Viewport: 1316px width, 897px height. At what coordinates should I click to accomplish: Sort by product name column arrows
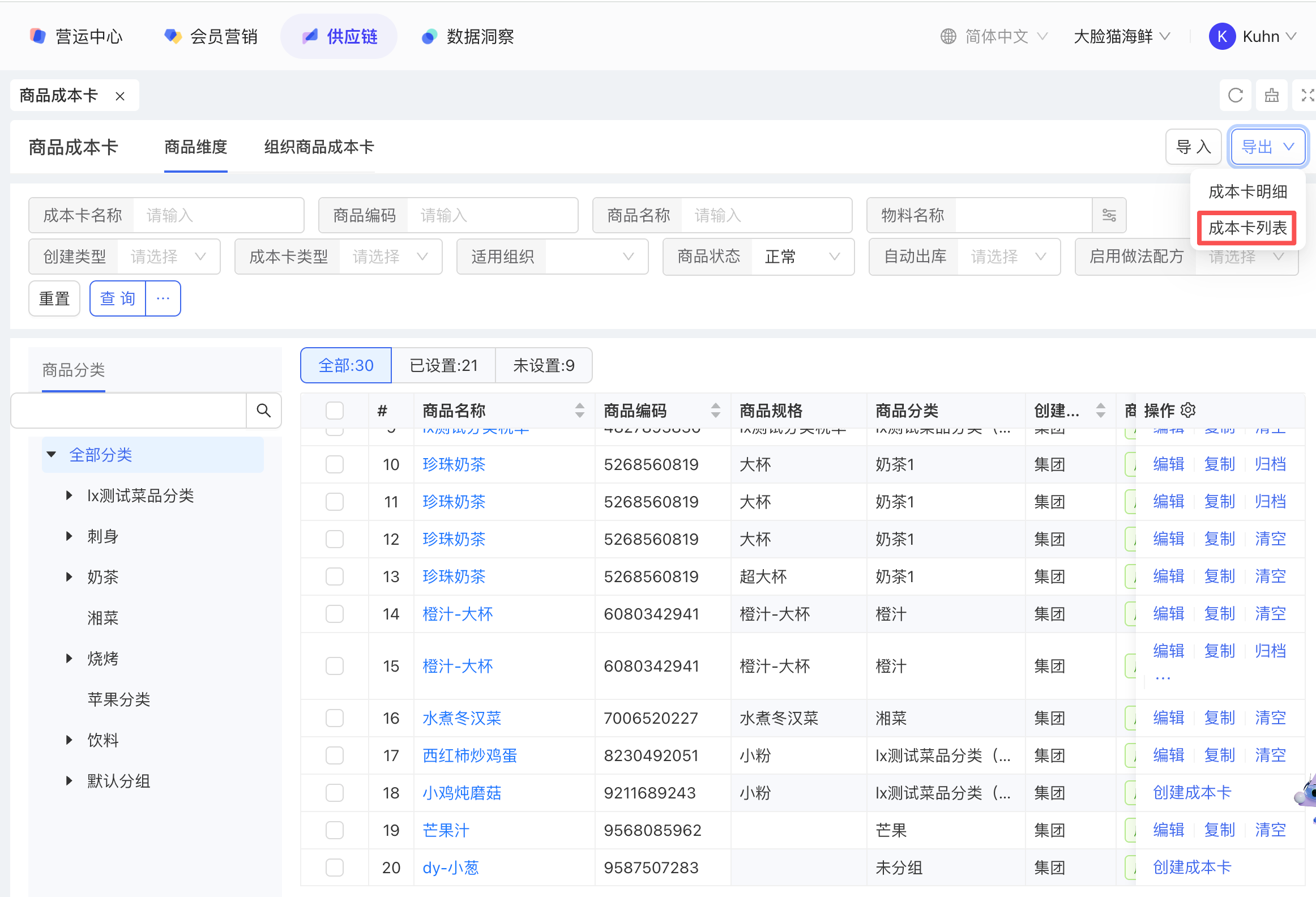[579, 410]
